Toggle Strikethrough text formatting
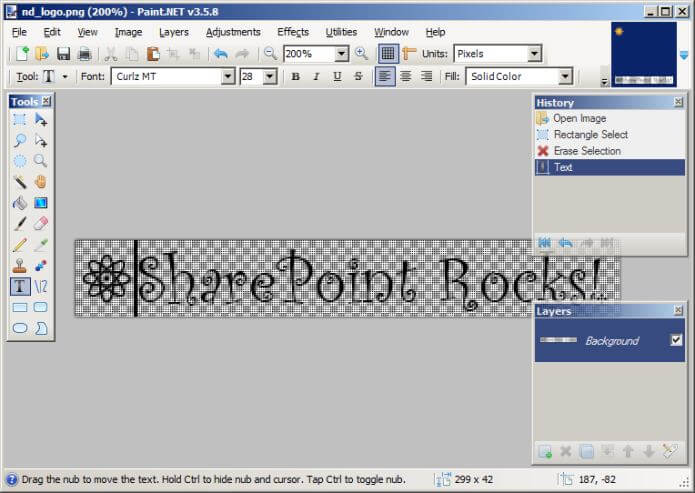Screen dimensions: 695x493 [358, 76]
